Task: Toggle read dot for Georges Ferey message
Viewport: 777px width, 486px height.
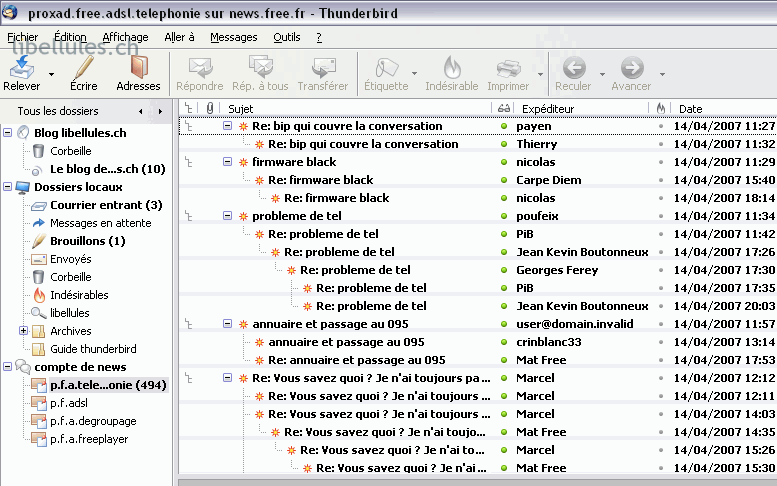Action: coord(504,270)
